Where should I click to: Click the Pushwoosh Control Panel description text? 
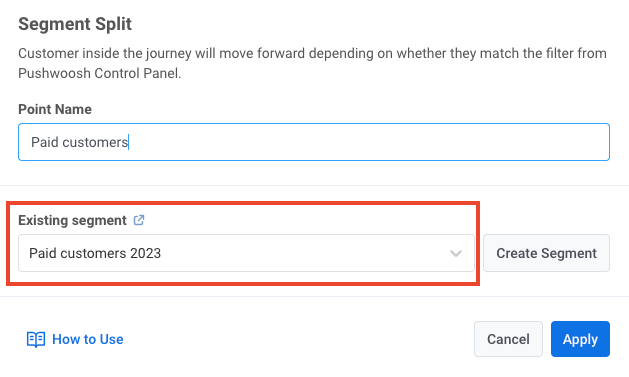(99, 73)
